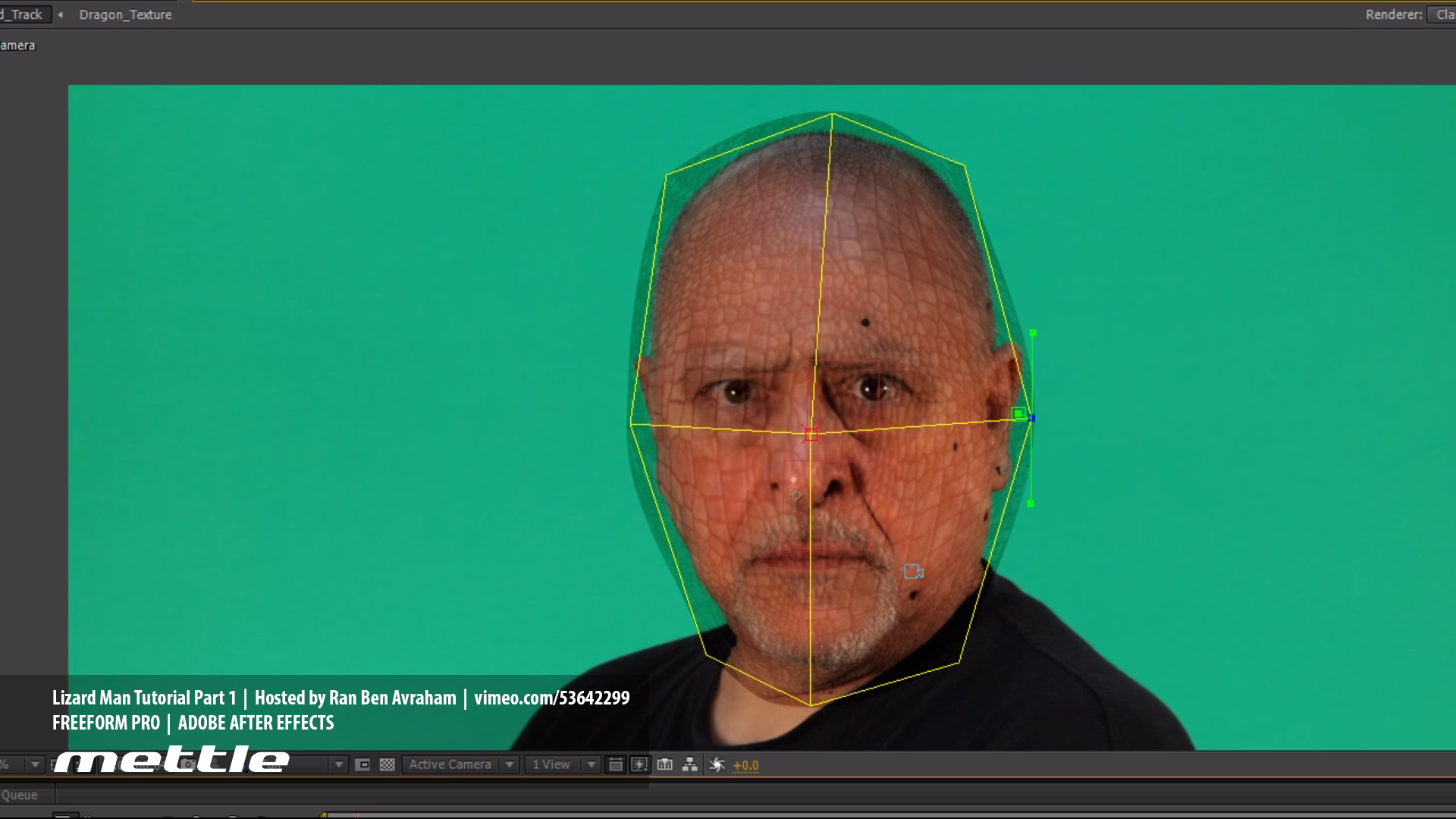Open the 1 View layout dropdown
The height and width of the screenshot is (819, 1456).
click(x=562, y=764)
